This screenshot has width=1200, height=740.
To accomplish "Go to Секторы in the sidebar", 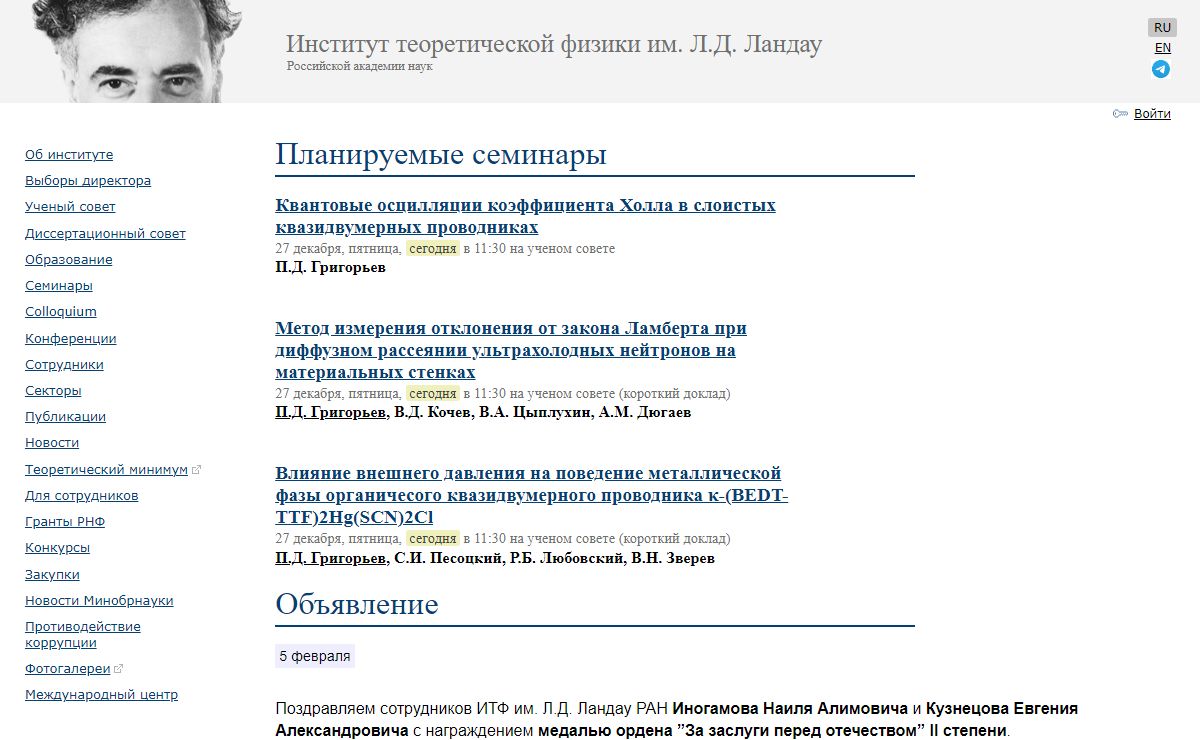I will (x=53, y=391).
